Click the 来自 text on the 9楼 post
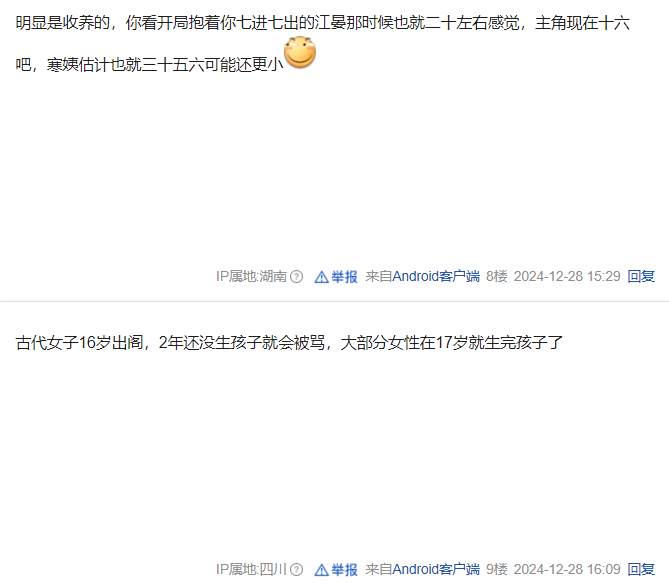Screen dimensions: 669x588 tap(379, 569)
